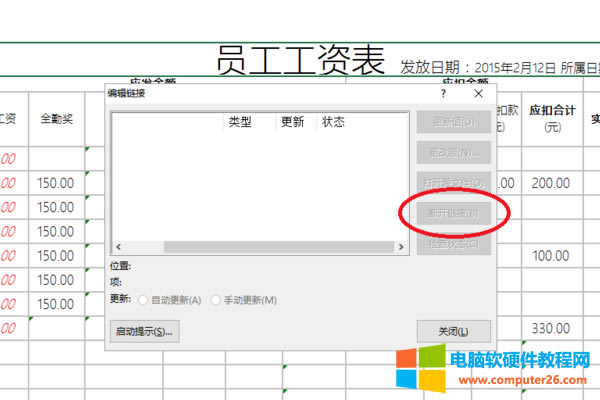The width and height of the screenshot is (600, 400).
Task: Click the circled 断开链接(B) button
Action: [x=455, y=213]
